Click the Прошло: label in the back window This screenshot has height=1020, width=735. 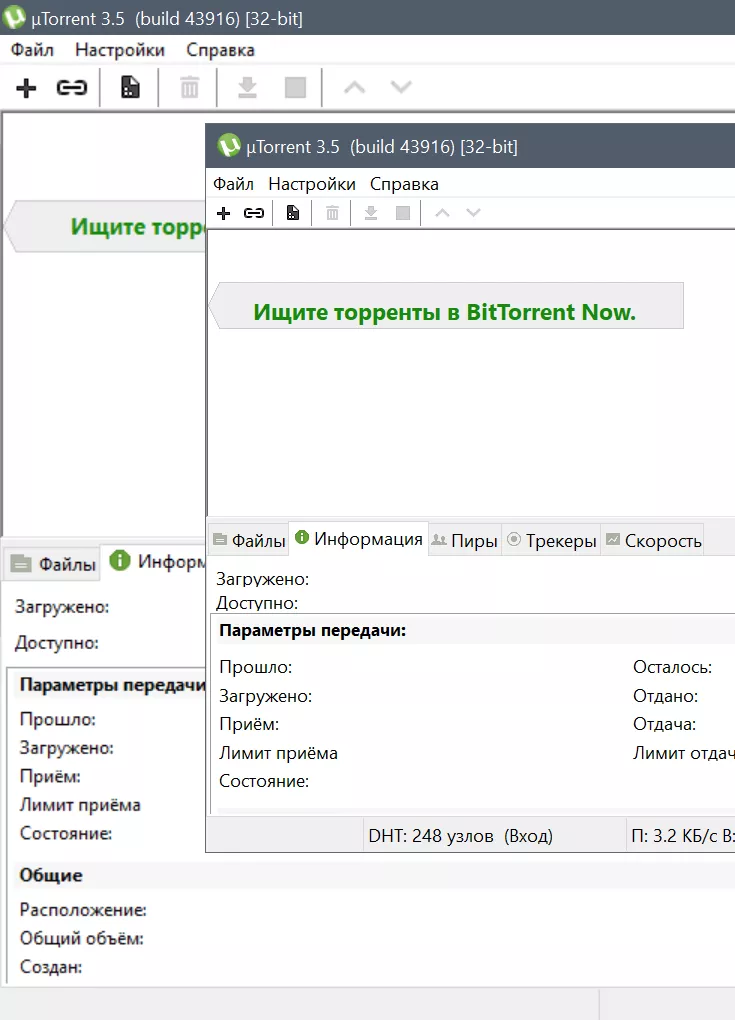click(x=57, y=719)
